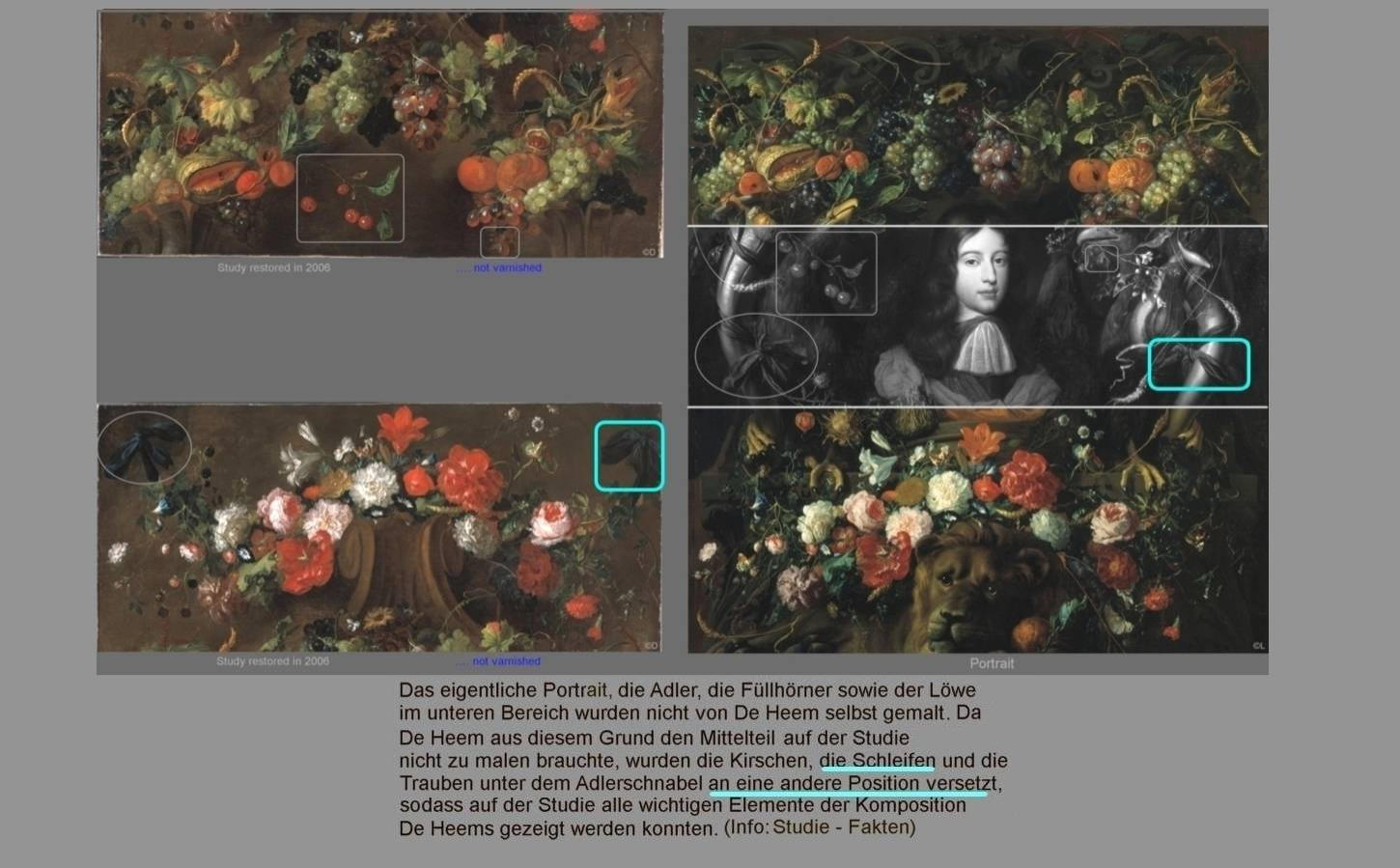Click the oval-circled blue bow in flower study
The width and height of the screenshot is (1400, 868).
pyautogui.click(x=144, y=446)
